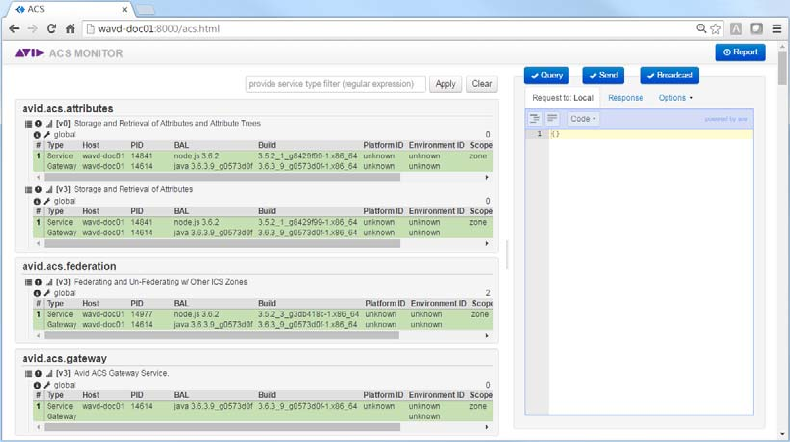Select the ACS browser tab
The image size is (790, 442).
coord(70,9)
